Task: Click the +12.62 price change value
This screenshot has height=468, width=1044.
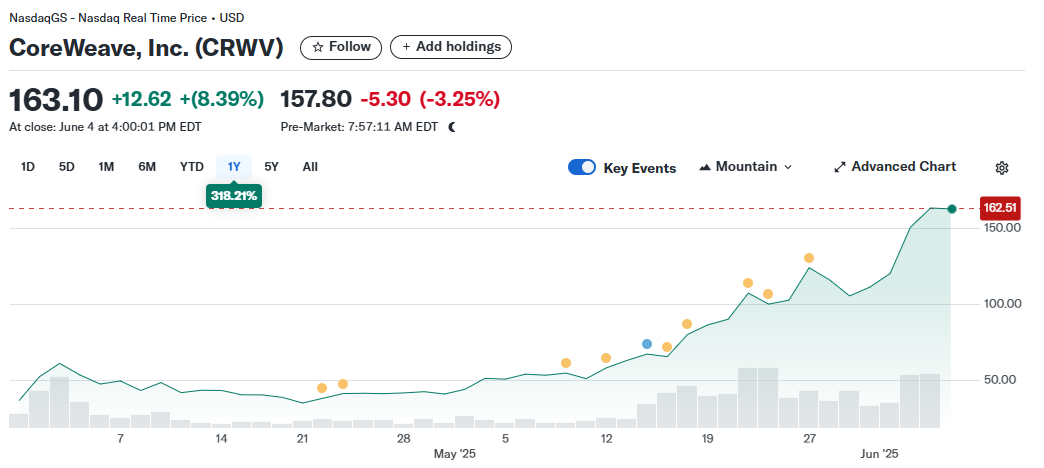Action: click(x=142, y=100)
